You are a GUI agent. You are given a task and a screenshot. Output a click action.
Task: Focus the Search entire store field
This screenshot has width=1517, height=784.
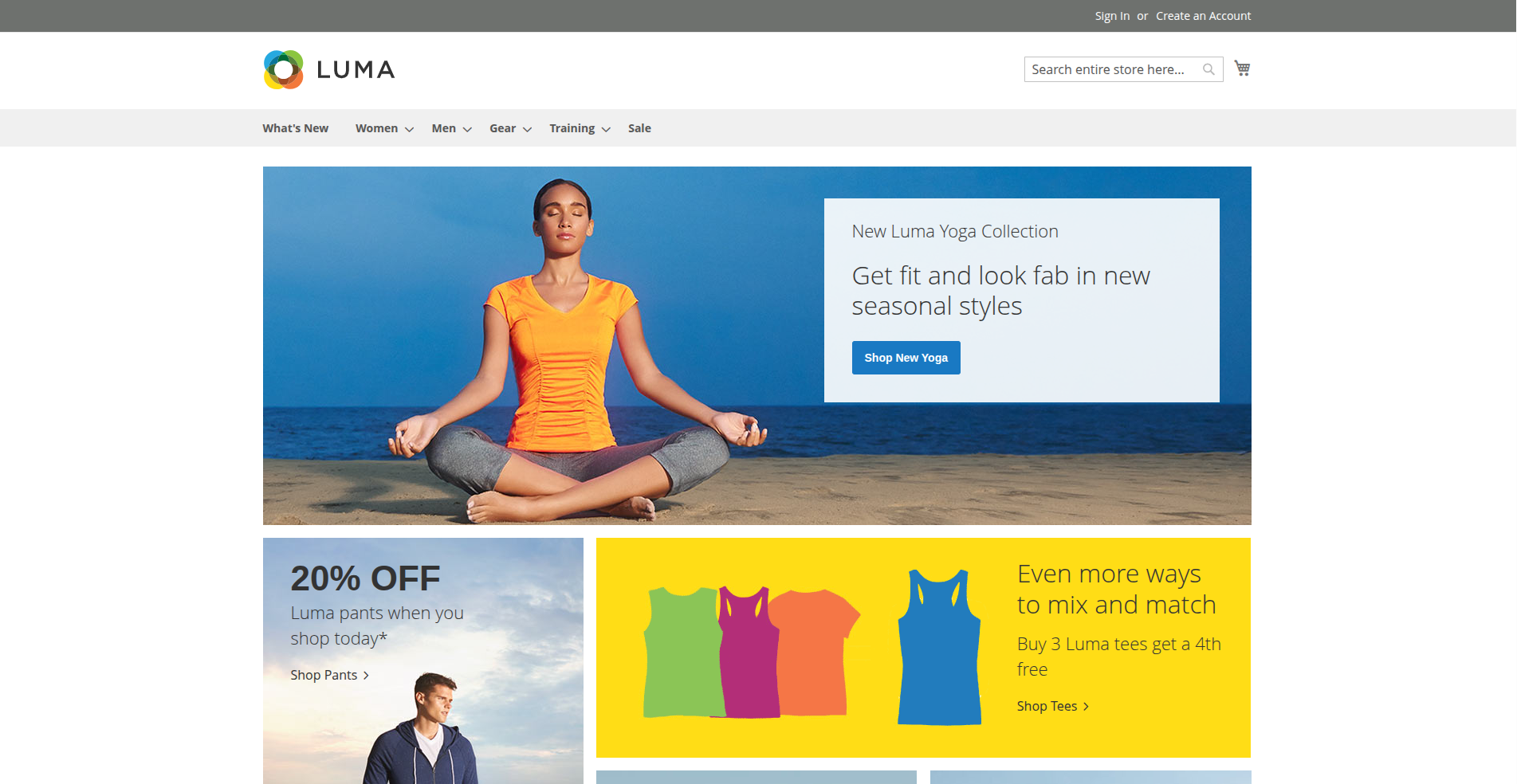click(1123, 69)
